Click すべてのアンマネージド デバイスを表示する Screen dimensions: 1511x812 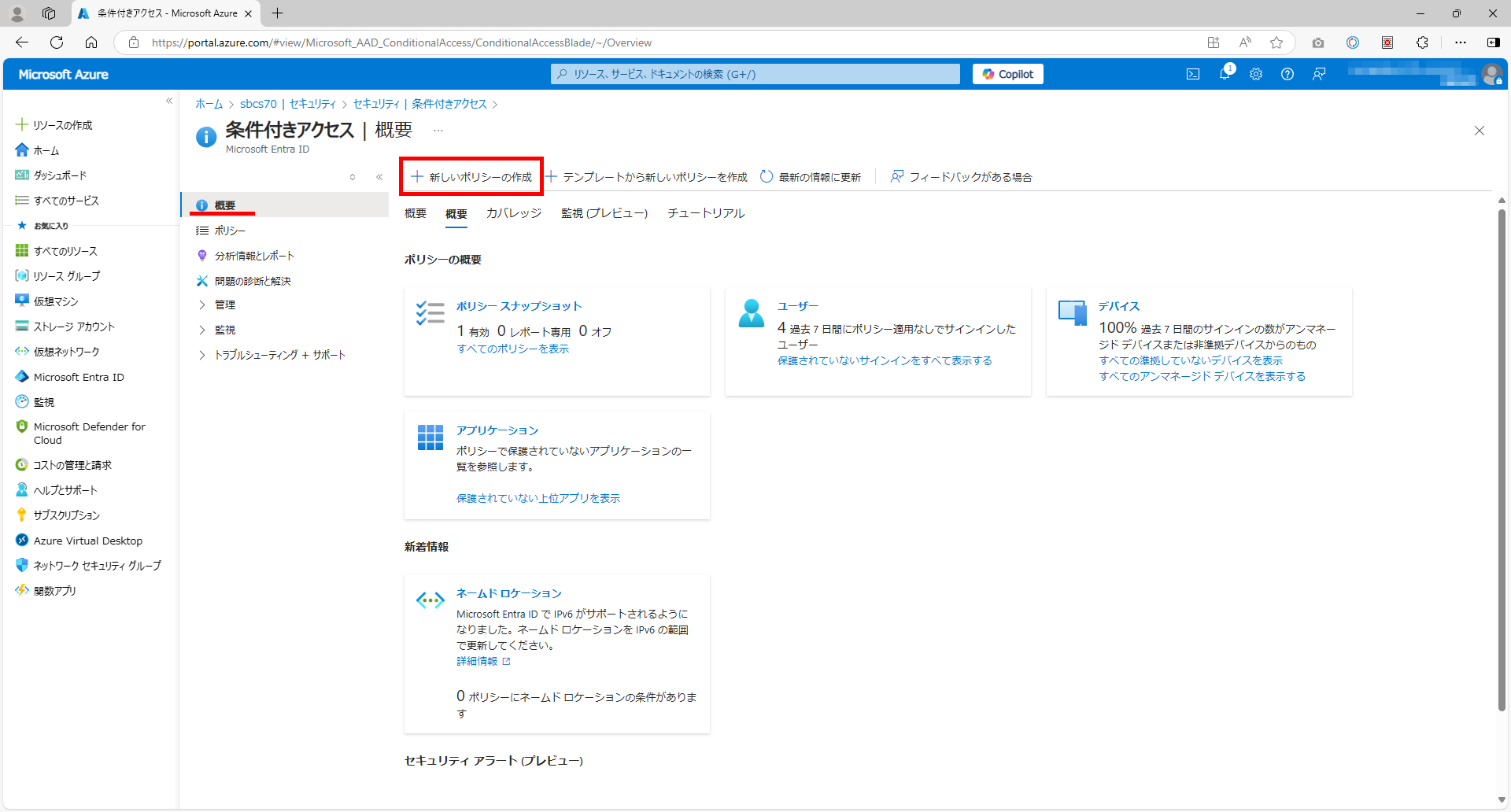(1203, 376)
